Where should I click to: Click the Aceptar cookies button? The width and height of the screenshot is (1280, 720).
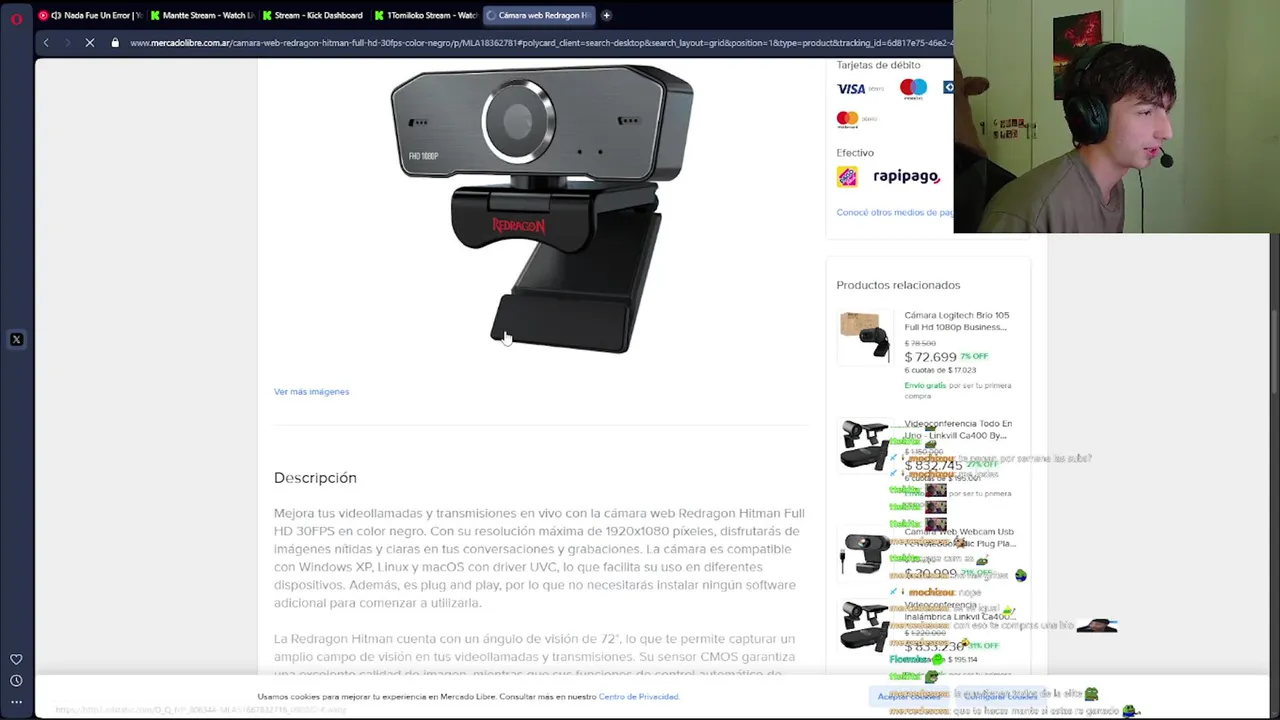tap(908, 697)
